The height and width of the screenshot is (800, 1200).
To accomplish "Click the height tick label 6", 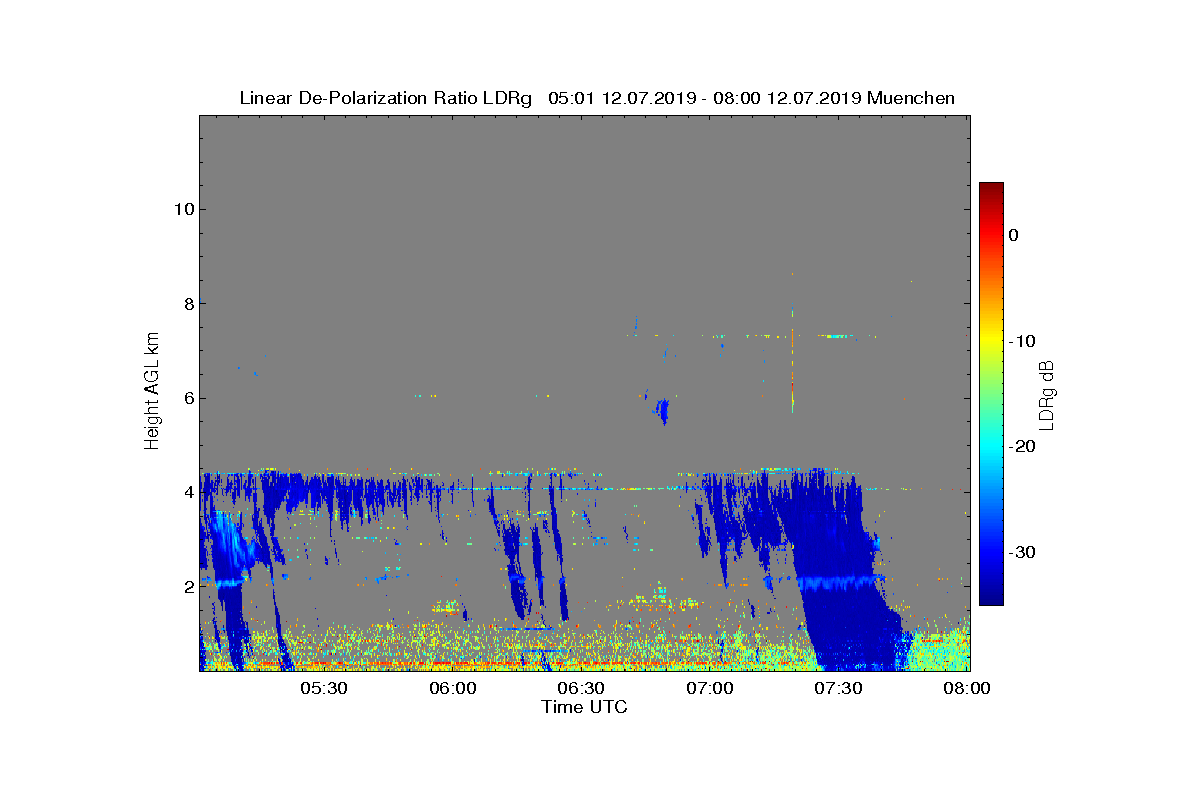I will pyautogui.click(x=187, y=398).
